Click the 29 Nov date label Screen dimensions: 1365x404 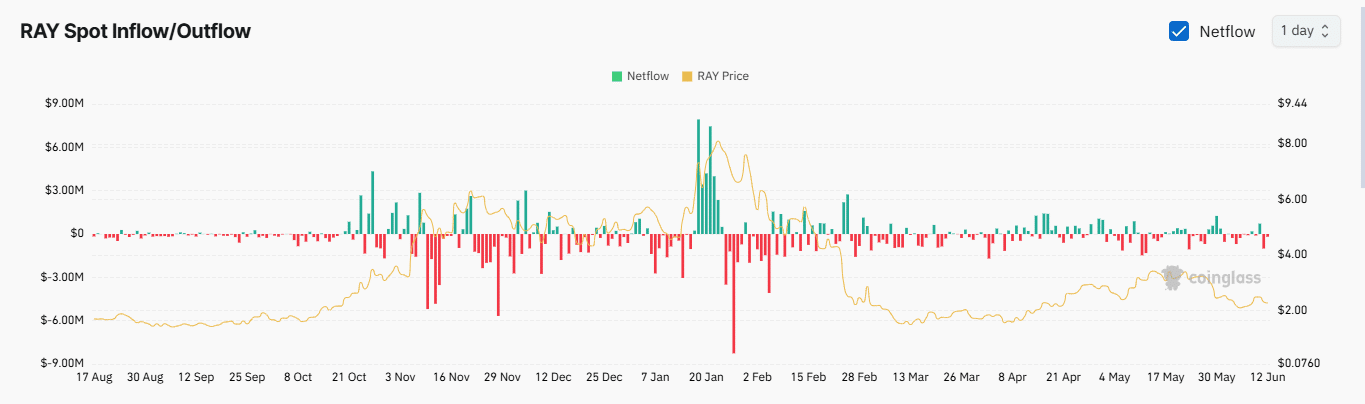(x=502, y=378)
